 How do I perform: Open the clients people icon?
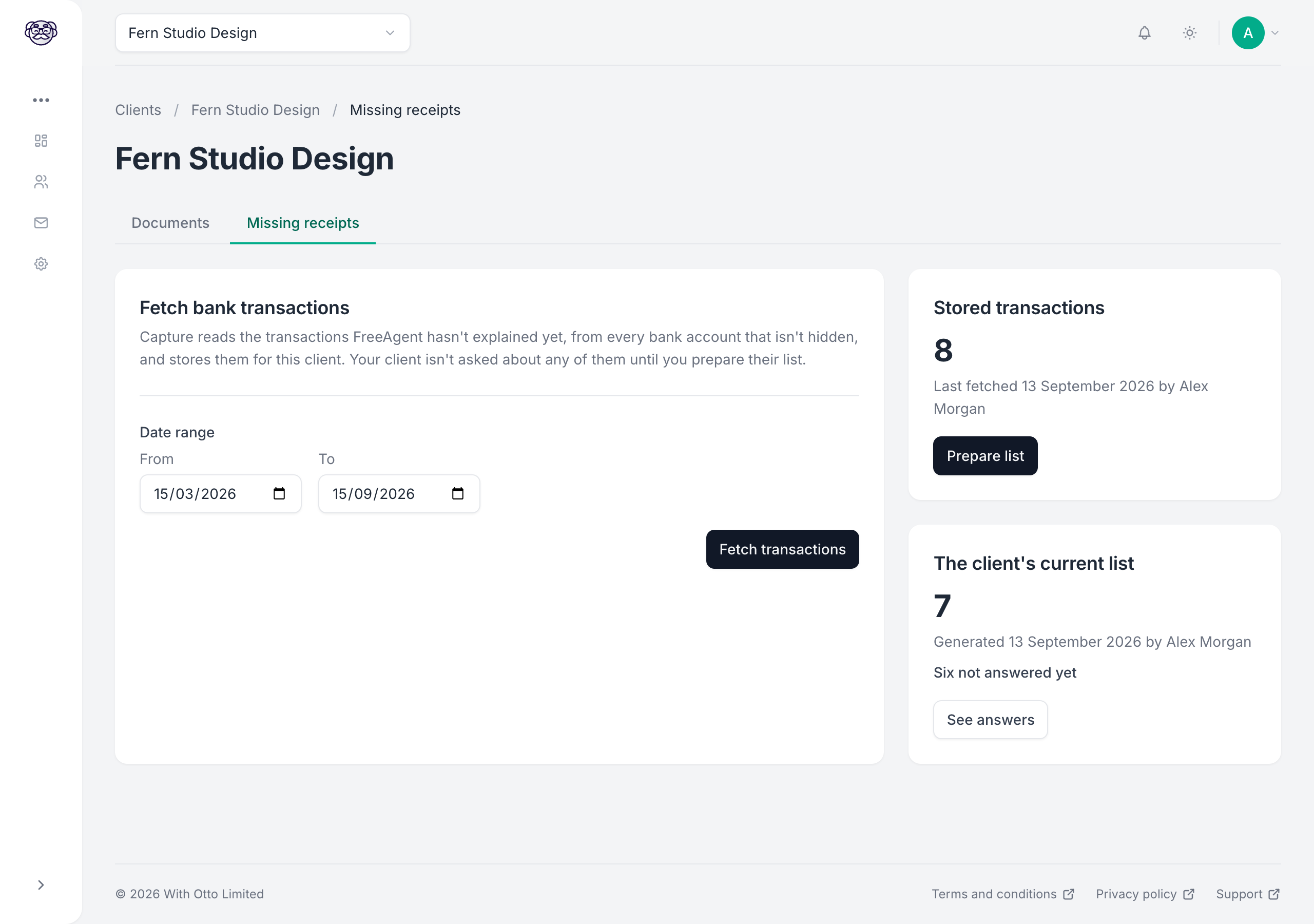(41, 182)
